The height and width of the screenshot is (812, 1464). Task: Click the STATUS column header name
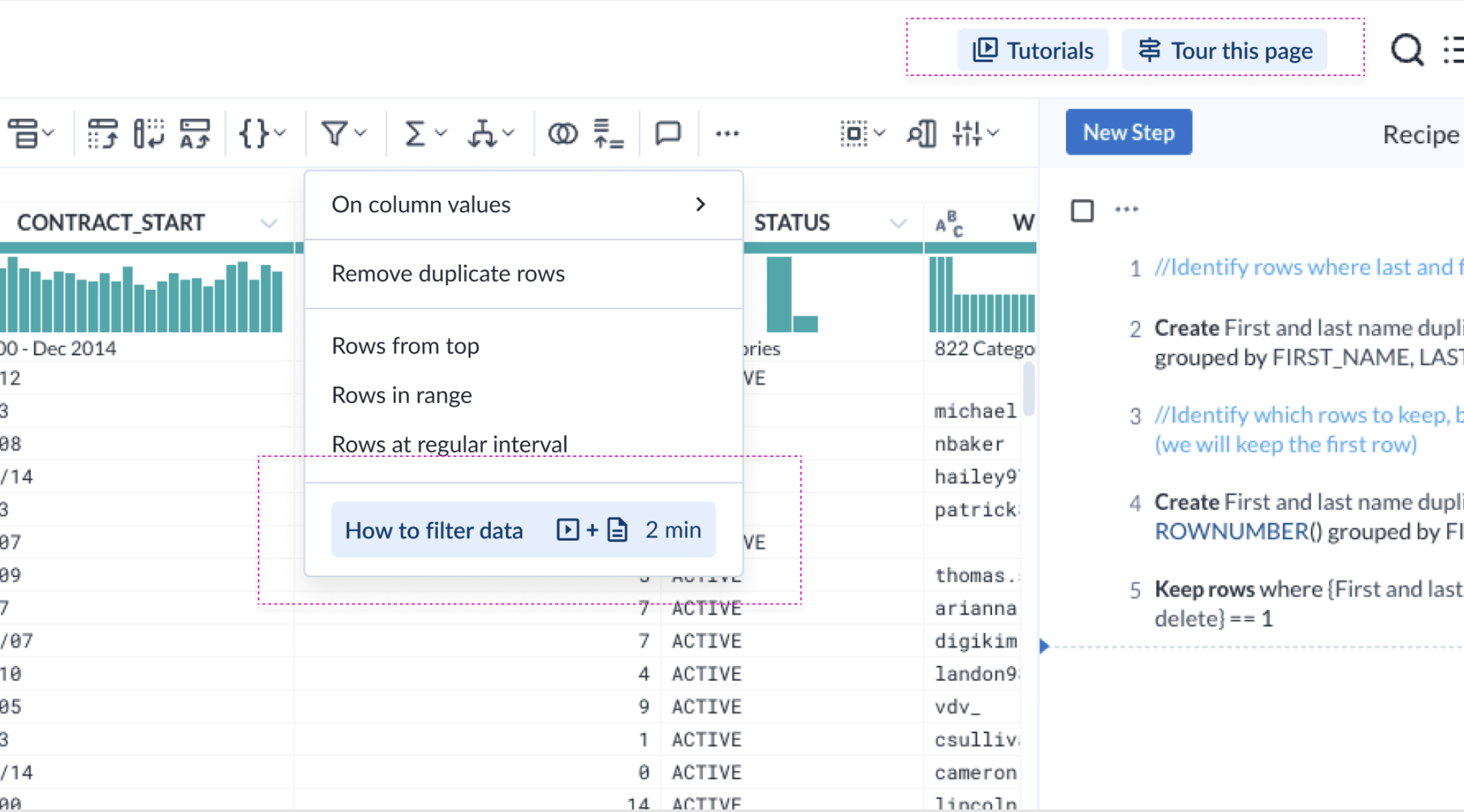792,223
